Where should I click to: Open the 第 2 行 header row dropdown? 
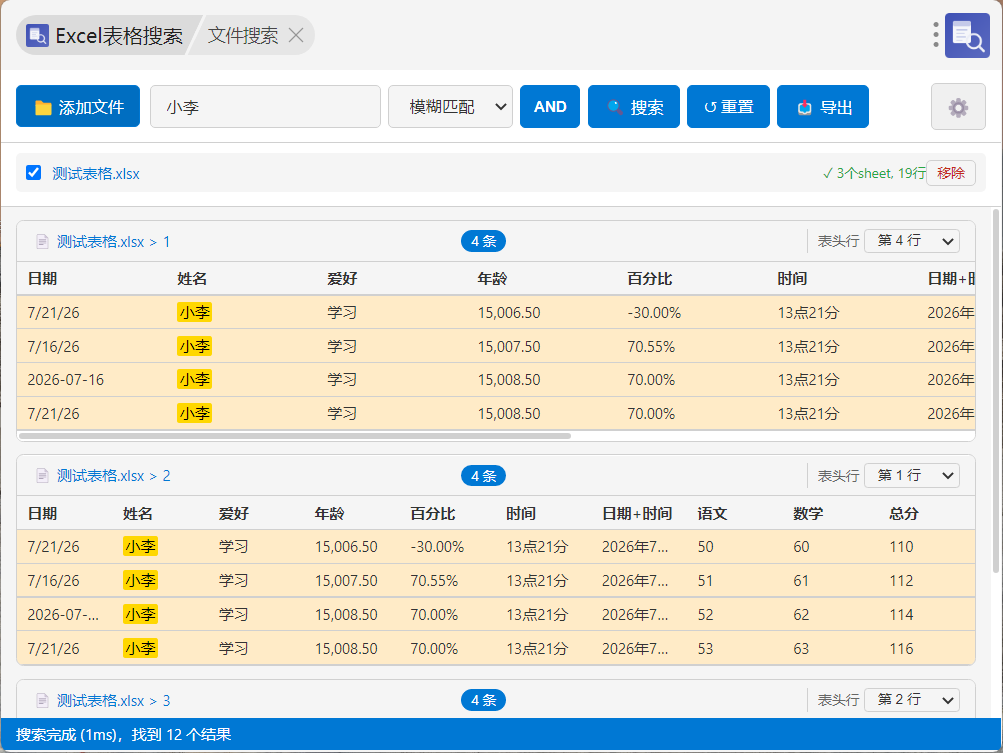point(912,700)
